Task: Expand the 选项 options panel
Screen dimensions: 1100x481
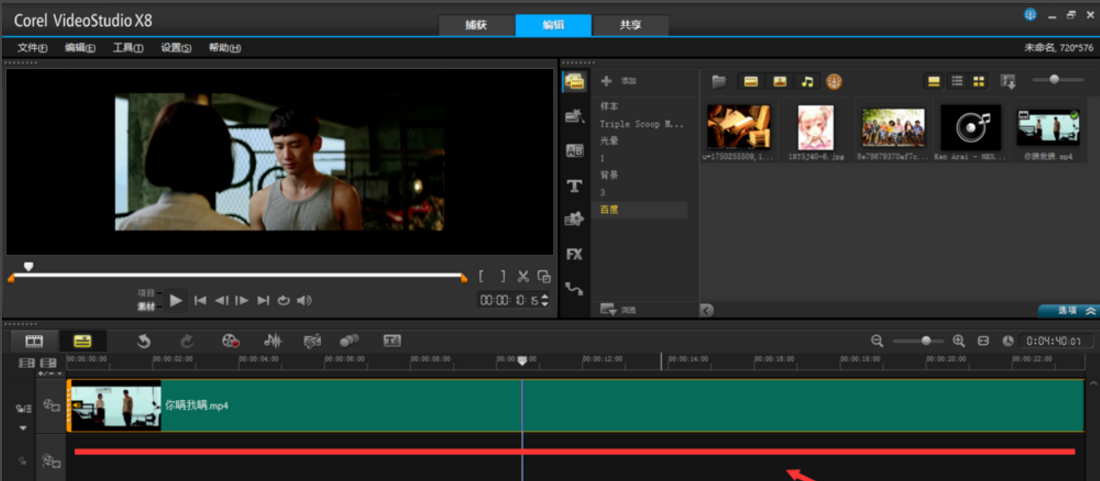Action: point(1067,310)
